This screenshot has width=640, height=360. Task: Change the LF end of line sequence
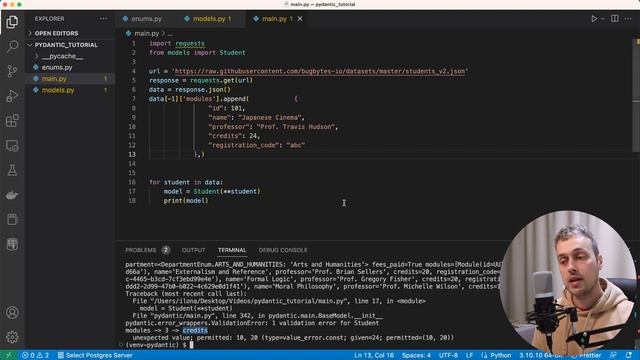coord(469,355)
